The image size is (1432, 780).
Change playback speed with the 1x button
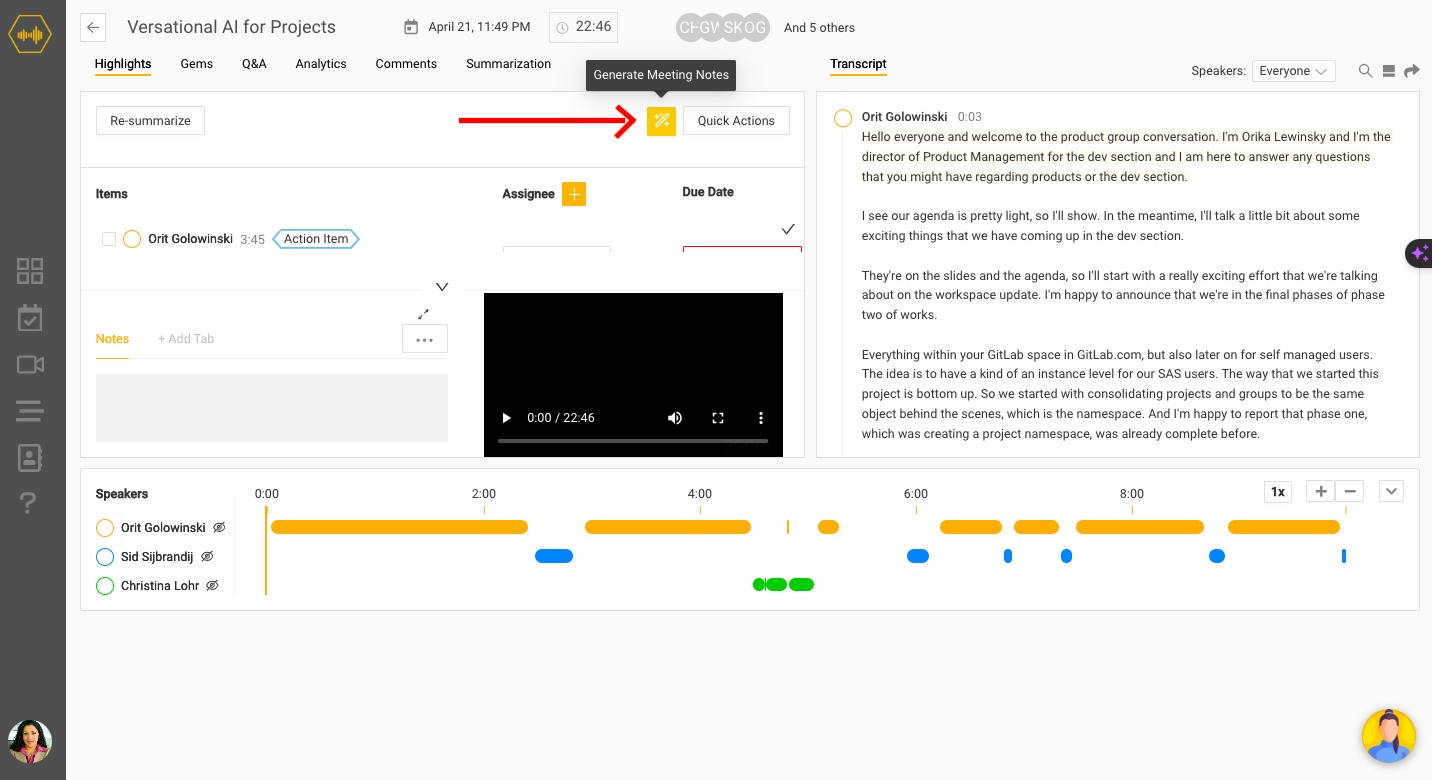[1278, 491]
